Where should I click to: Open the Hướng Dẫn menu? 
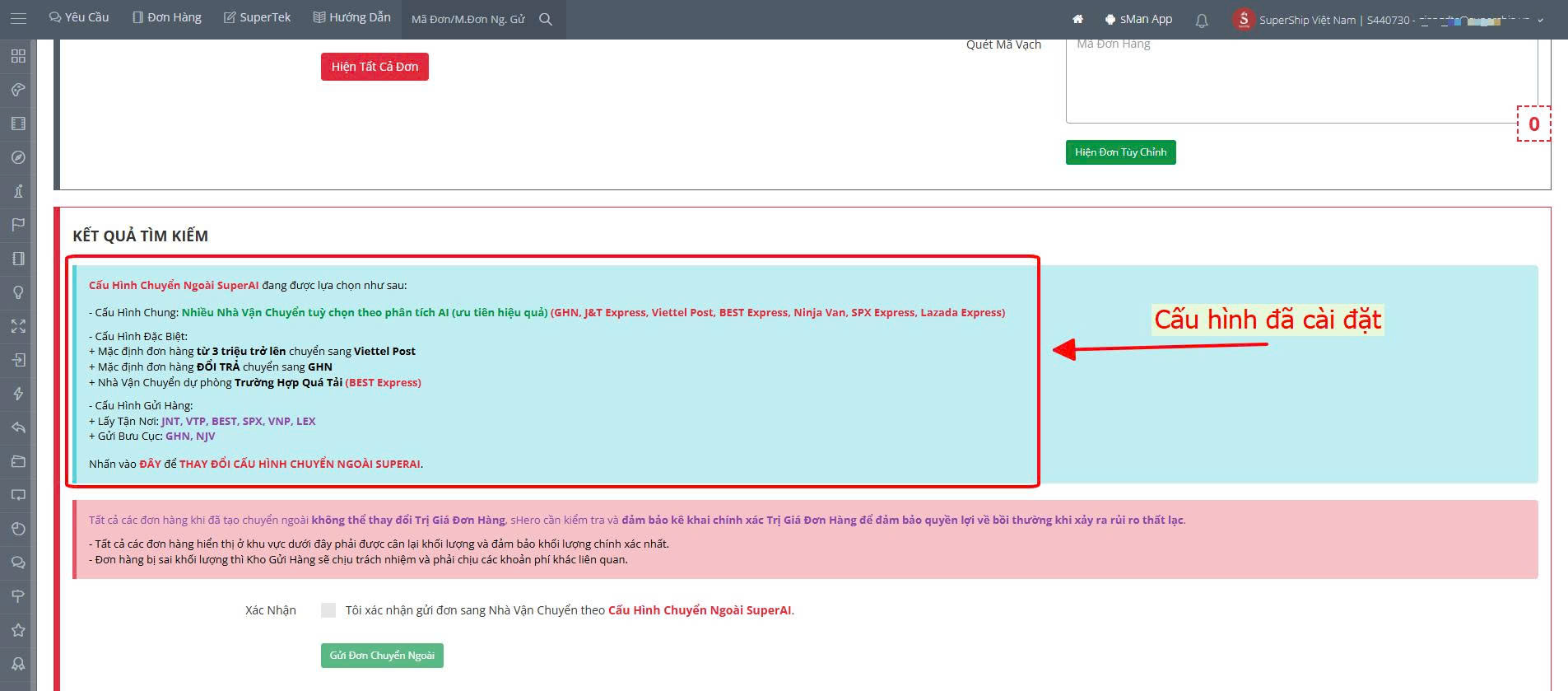pyautogui.click(x=352, y=17)
